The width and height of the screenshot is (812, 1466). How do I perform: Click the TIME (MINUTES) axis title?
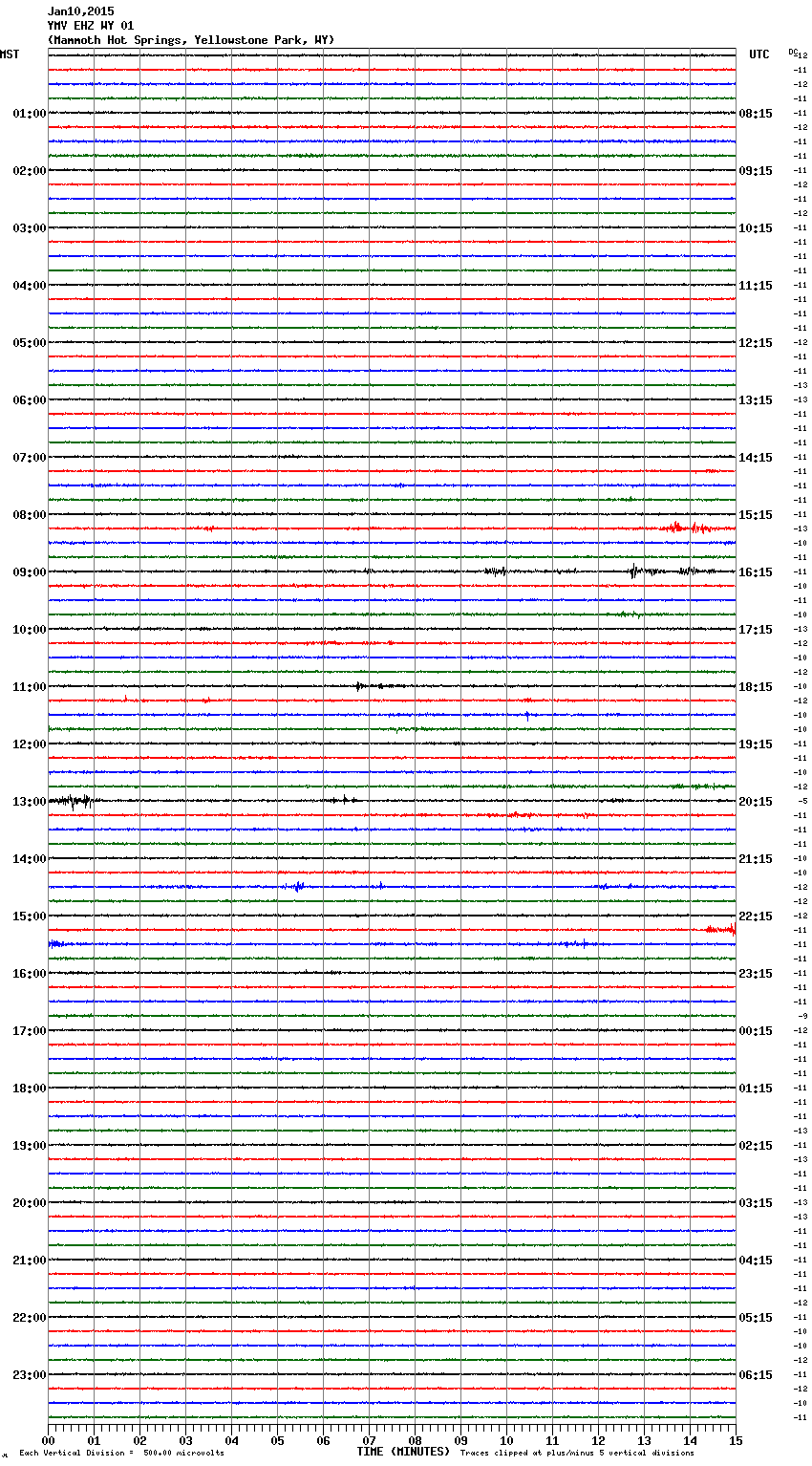(x=403, y=1452)
